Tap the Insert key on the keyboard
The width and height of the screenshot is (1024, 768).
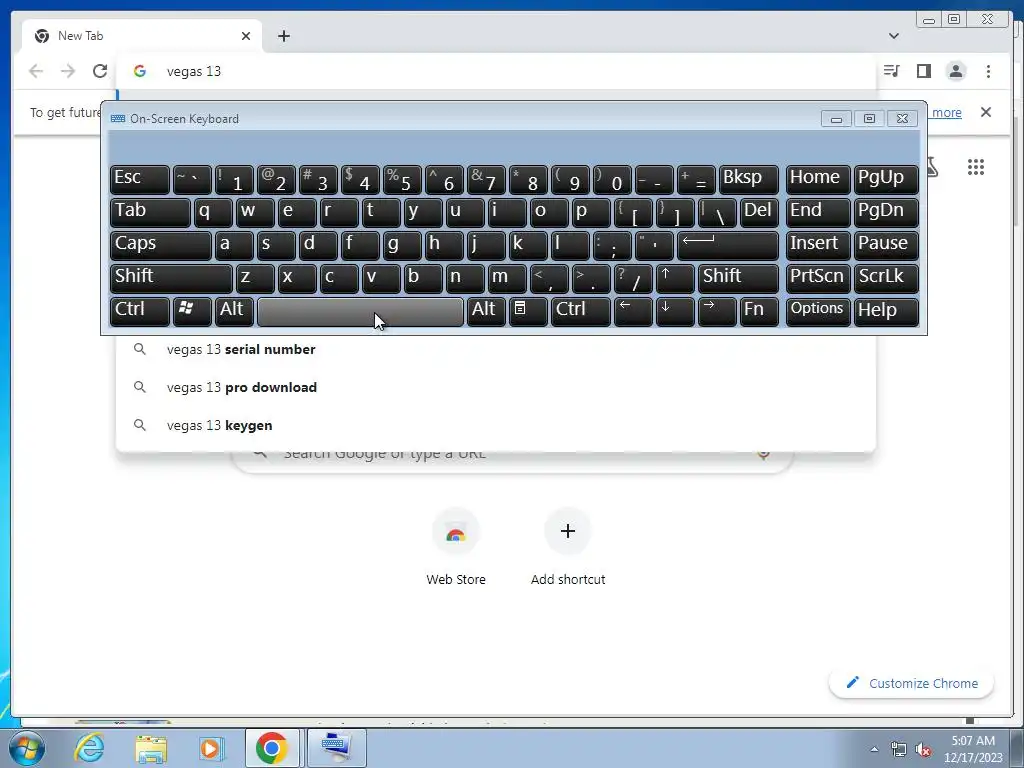click(x=818, y=245)
